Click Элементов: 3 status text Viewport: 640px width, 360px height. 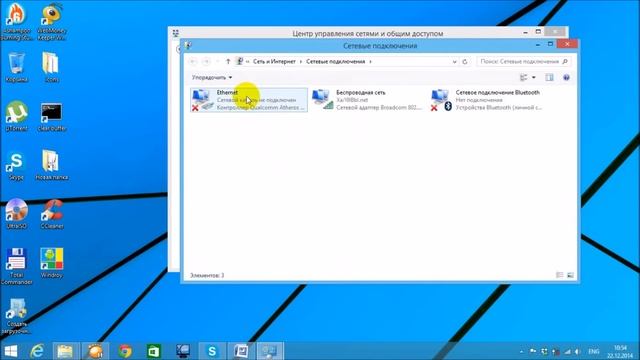207,276
